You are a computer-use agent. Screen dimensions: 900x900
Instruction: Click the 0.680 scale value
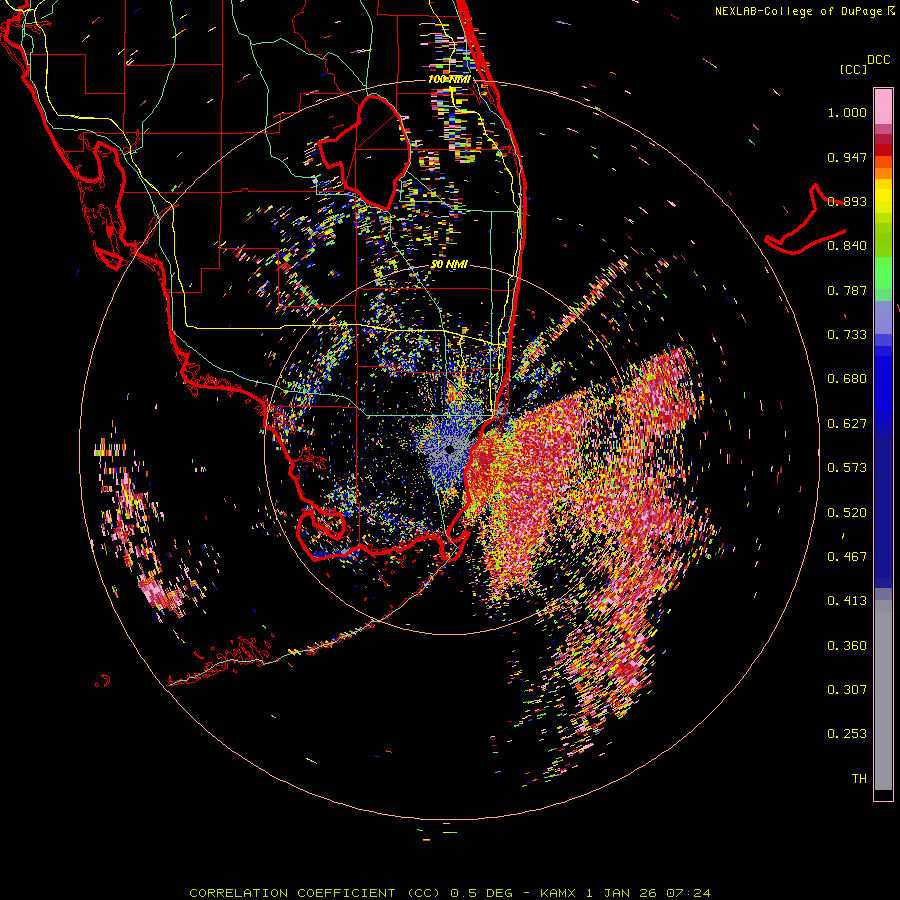847,379
